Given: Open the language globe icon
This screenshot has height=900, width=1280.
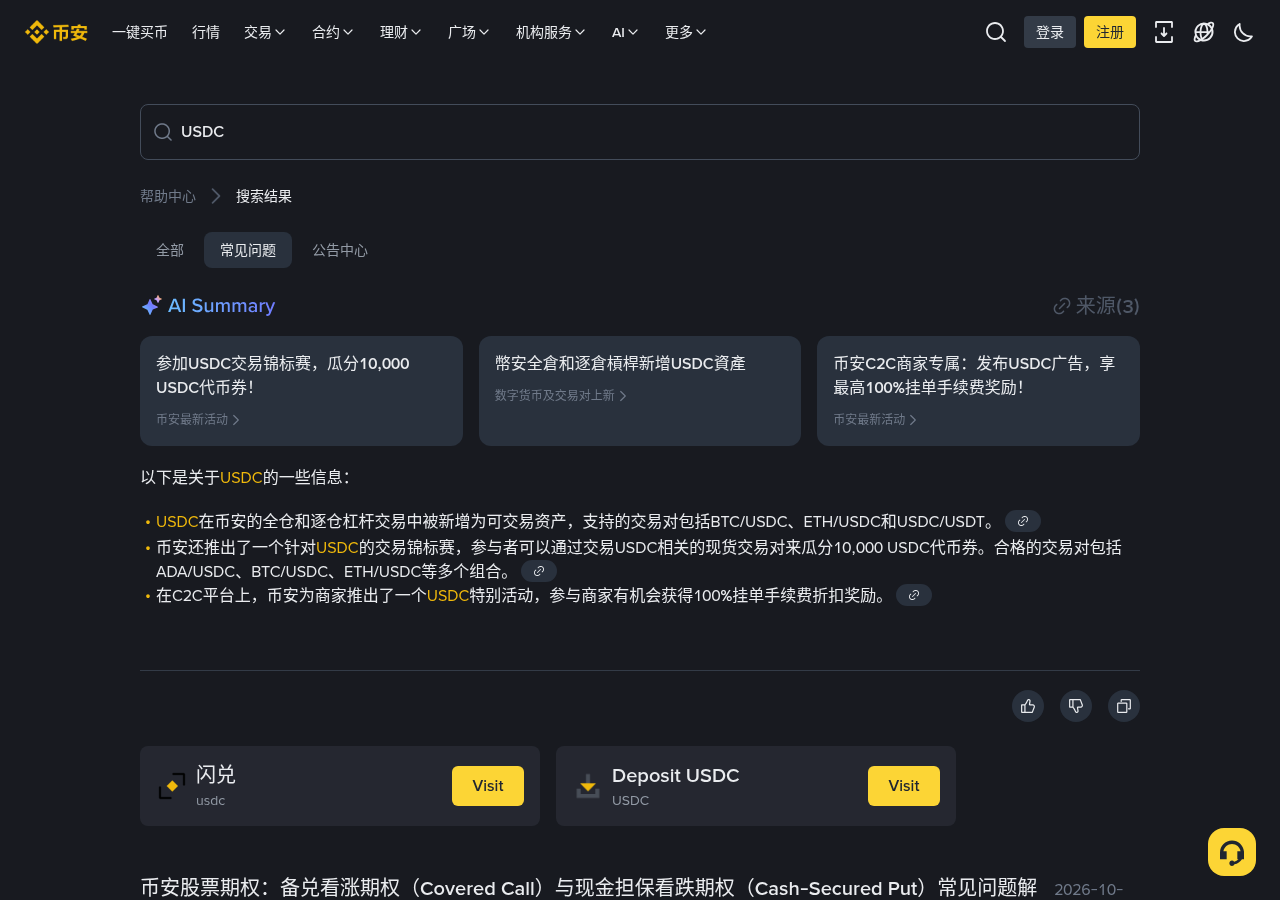Looking at the screenshot, I should point(1204,32).
